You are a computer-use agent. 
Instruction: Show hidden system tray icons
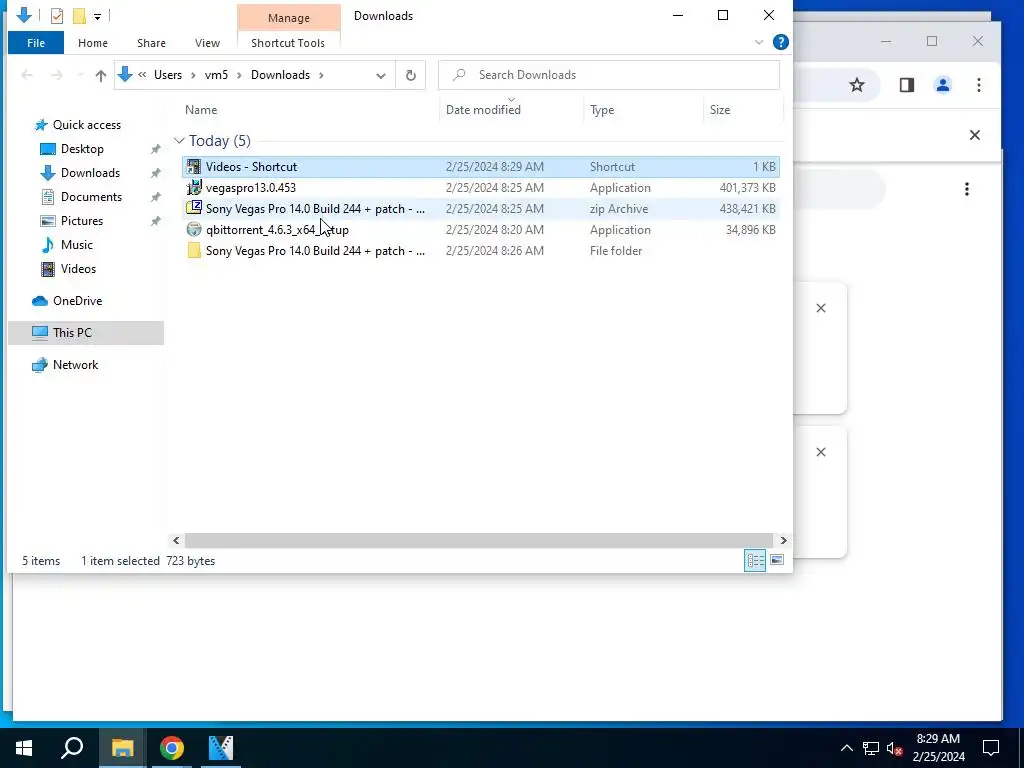[846, 748]
